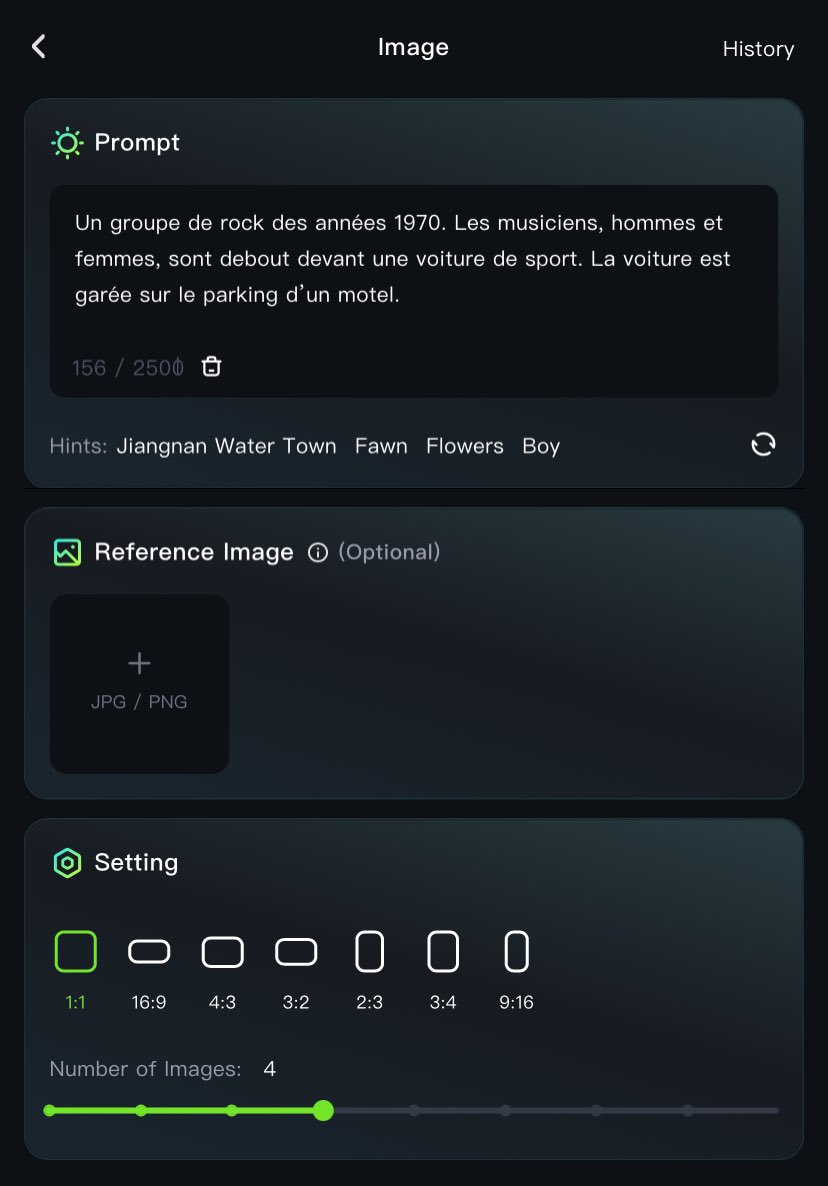This screenshot has height=1186, width=828.
Task: Click the Setting hexagon icon
Action: tap(67, 863)
